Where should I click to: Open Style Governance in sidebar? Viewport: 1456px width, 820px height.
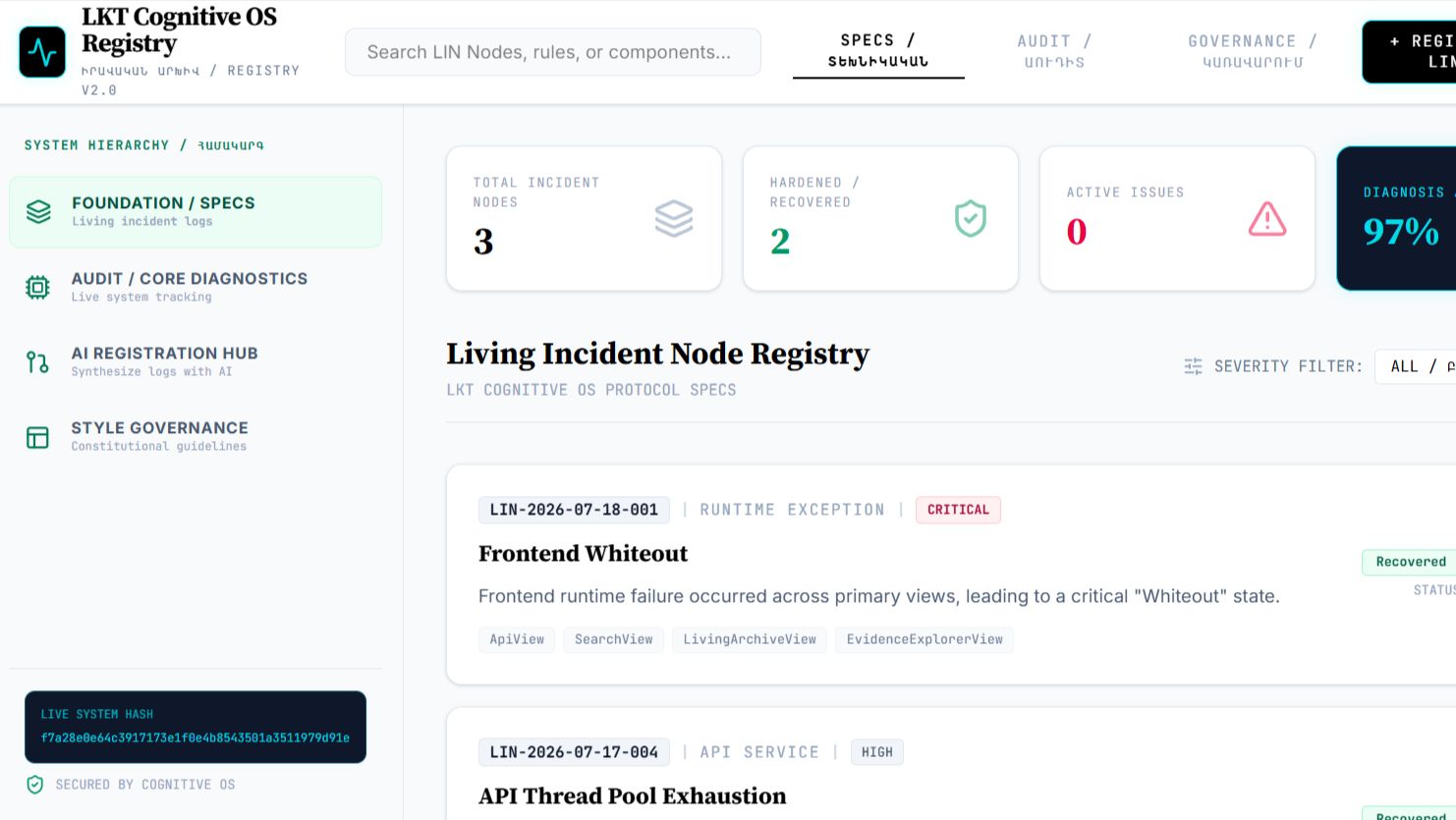tap(196, 437)
